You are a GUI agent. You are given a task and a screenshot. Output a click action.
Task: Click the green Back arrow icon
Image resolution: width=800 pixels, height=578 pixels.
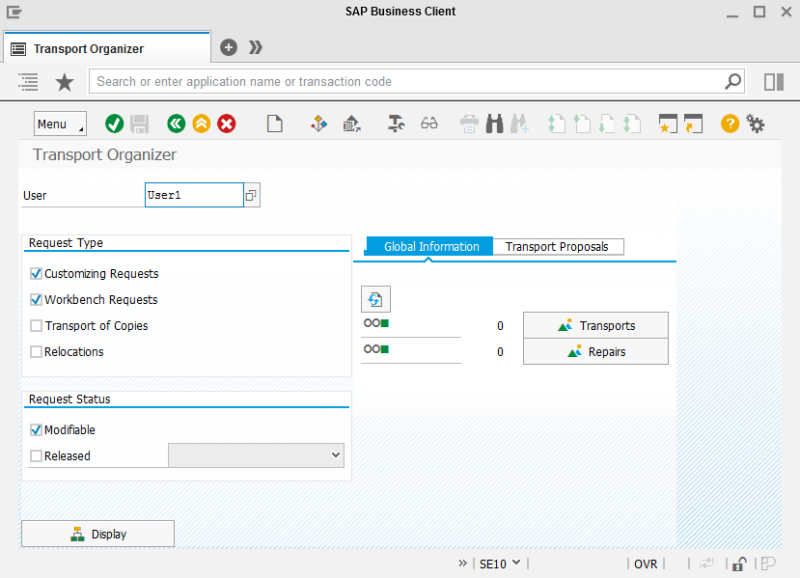(176, 124)
